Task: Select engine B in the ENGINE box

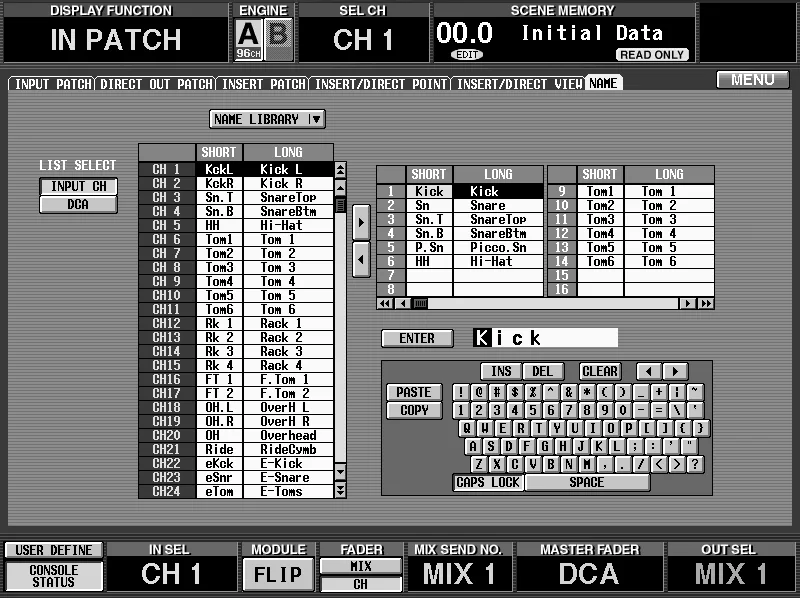Action: [x=279, y=40]
